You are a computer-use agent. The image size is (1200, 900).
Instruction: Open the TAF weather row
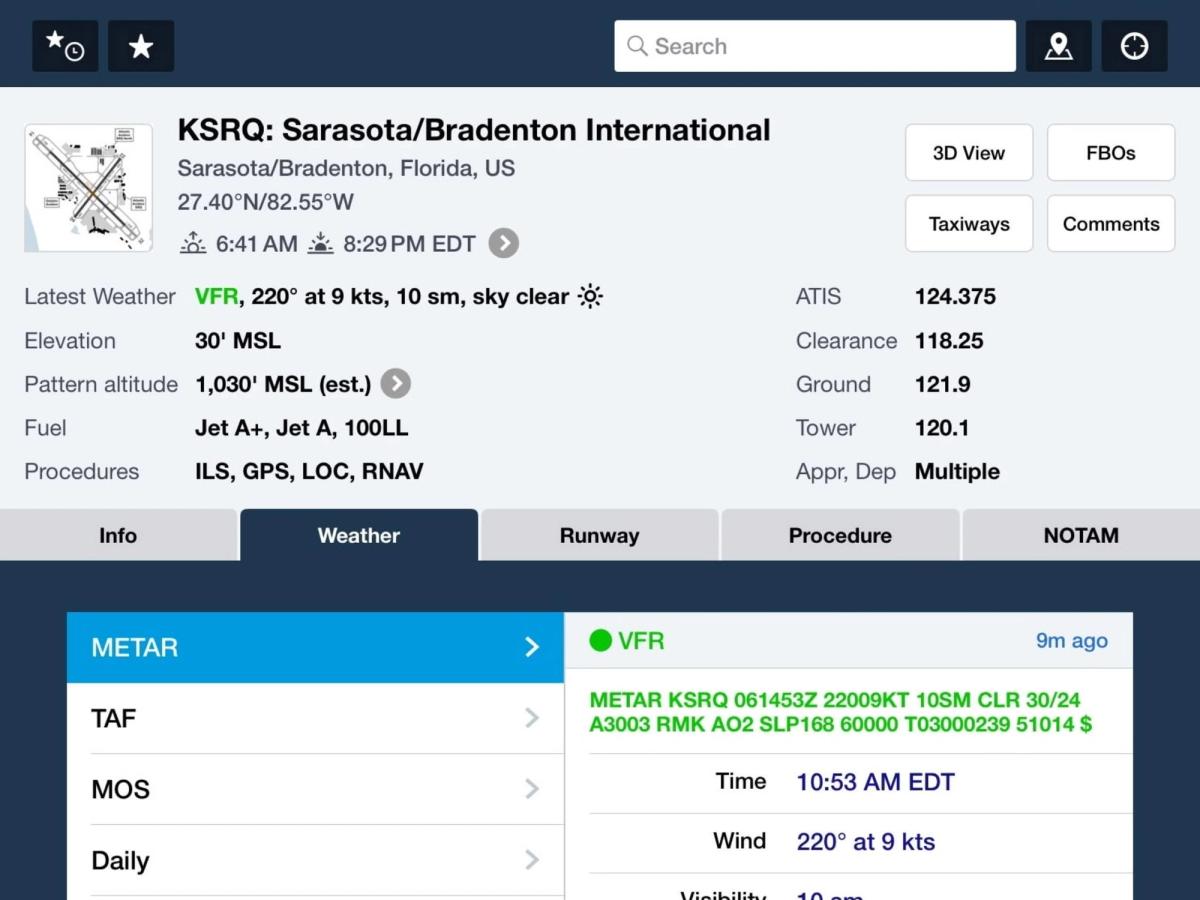(315, 718)
